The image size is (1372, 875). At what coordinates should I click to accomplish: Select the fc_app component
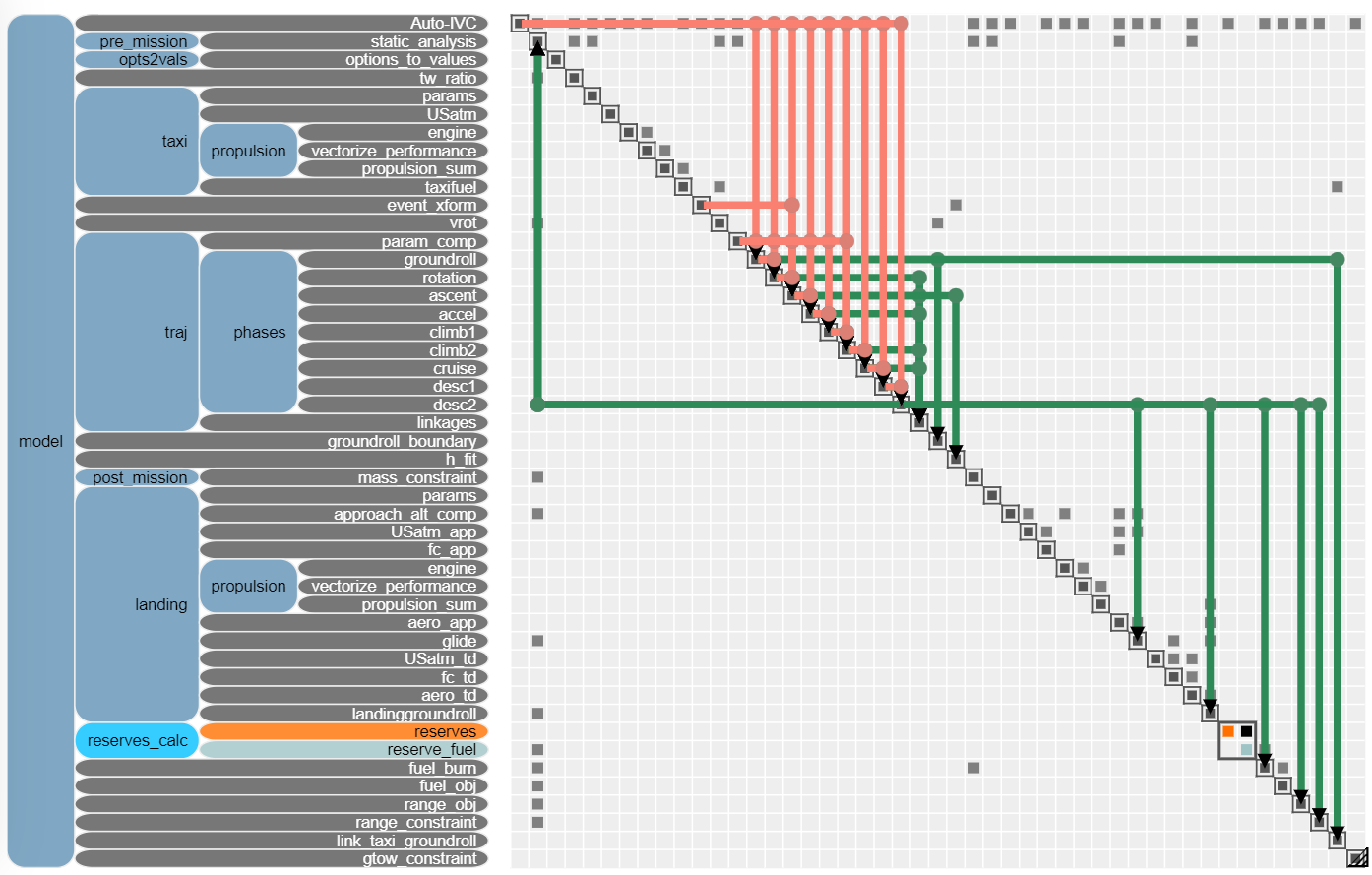[343, 549]
